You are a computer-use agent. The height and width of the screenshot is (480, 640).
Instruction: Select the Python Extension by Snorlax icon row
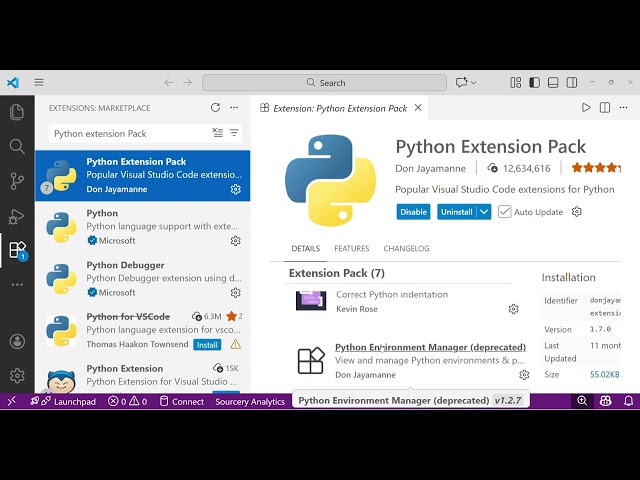pos(142,376)
